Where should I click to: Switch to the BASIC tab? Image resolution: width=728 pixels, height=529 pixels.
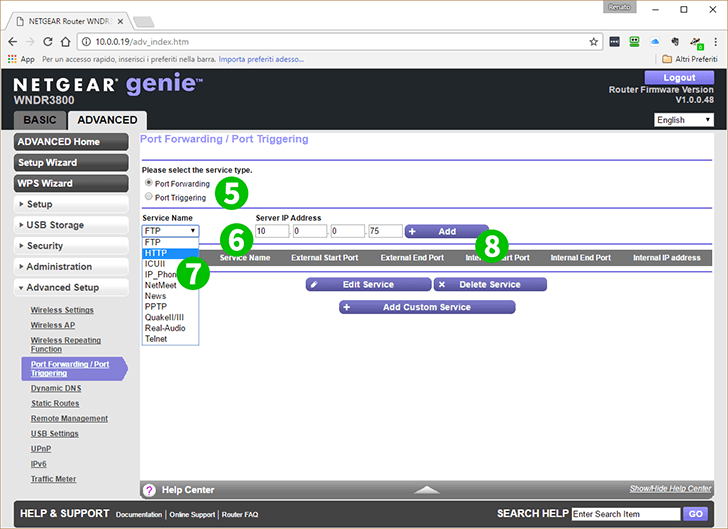coord(40,120)
